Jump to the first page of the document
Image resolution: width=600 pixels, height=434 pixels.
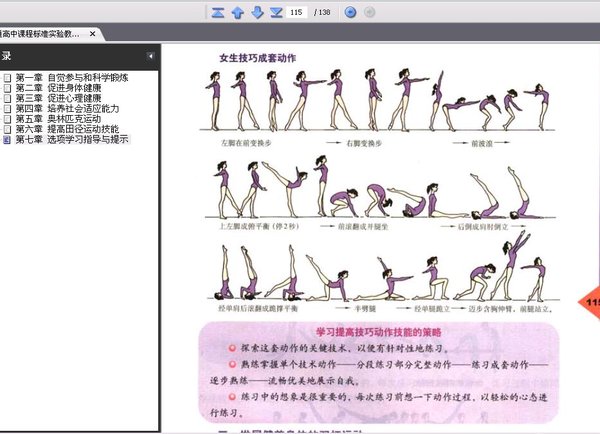(218, 12)
